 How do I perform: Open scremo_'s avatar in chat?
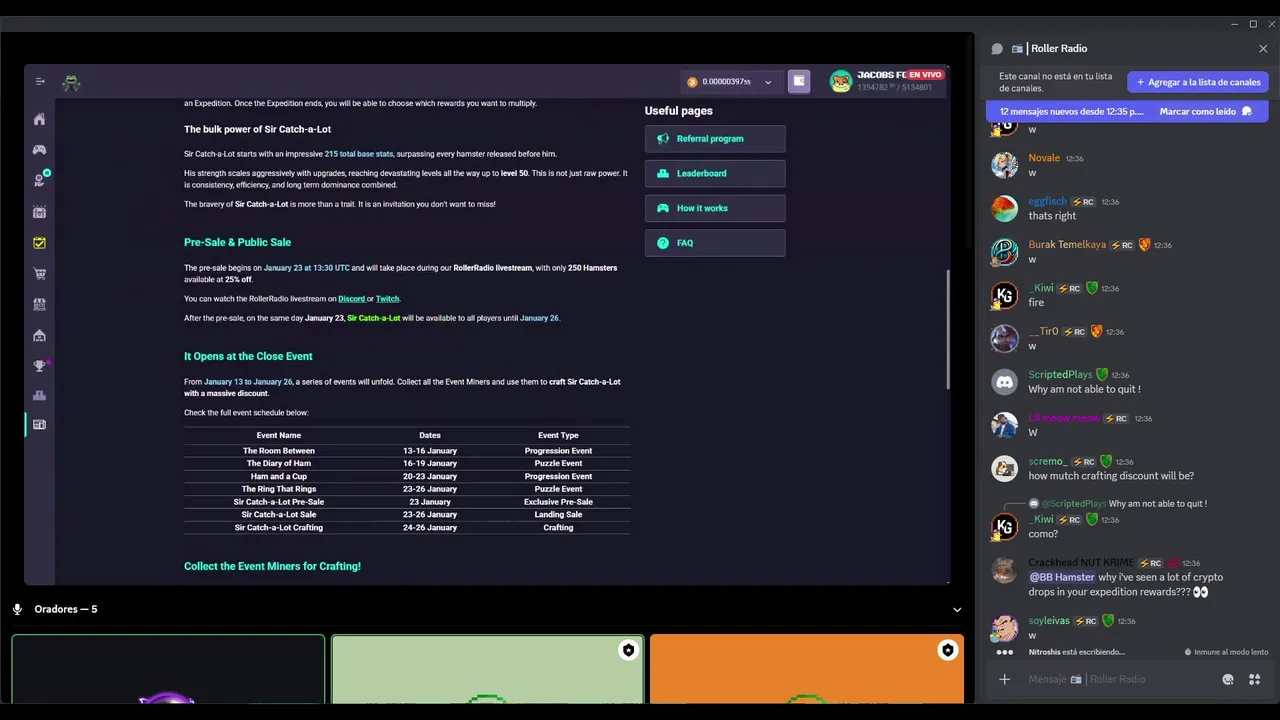point(1004,468)
